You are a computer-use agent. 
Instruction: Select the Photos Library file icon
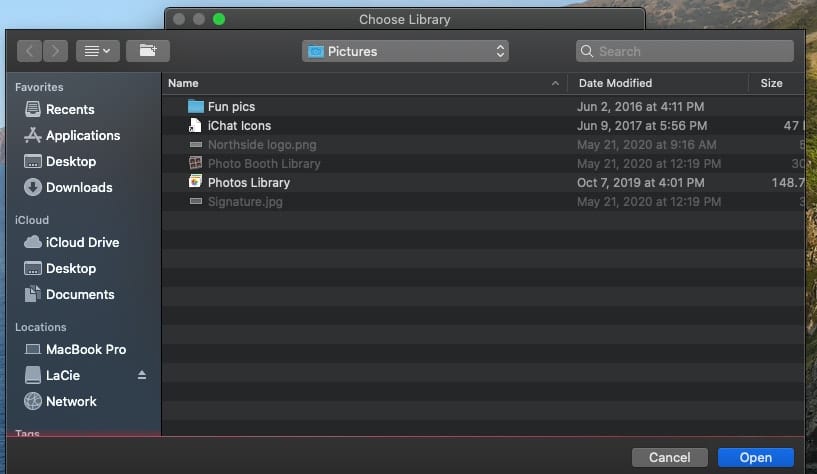click(x=196, y=183)
